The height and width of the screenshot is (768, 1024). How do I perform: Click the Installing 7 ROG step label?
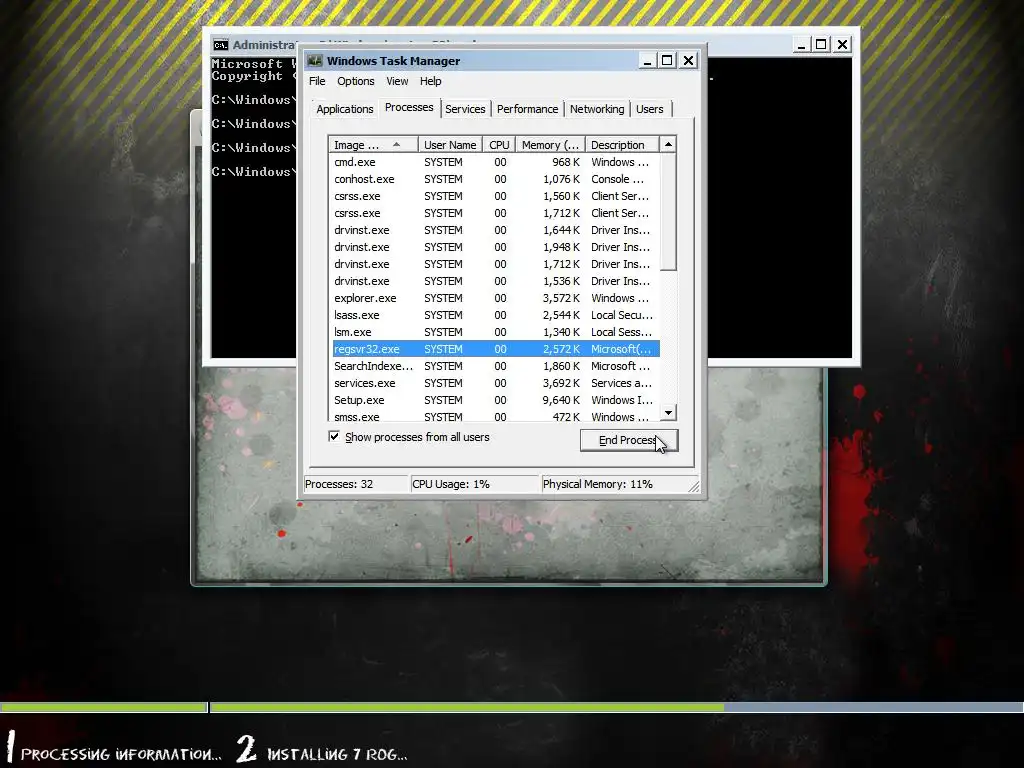[337, 754]
